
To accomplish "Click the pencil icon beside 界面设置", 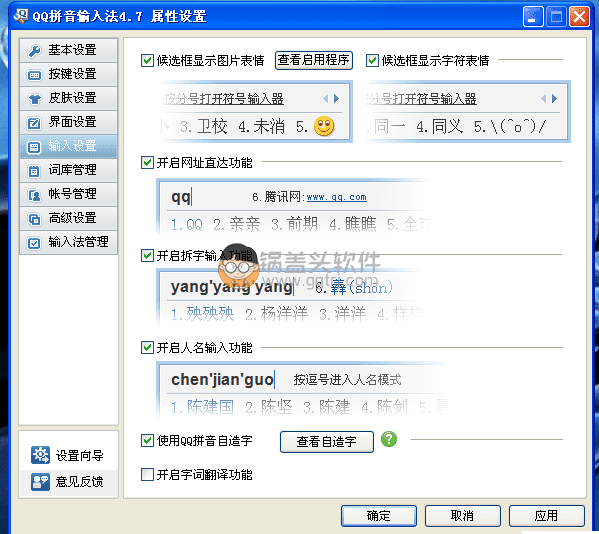I will pos(34,123).
